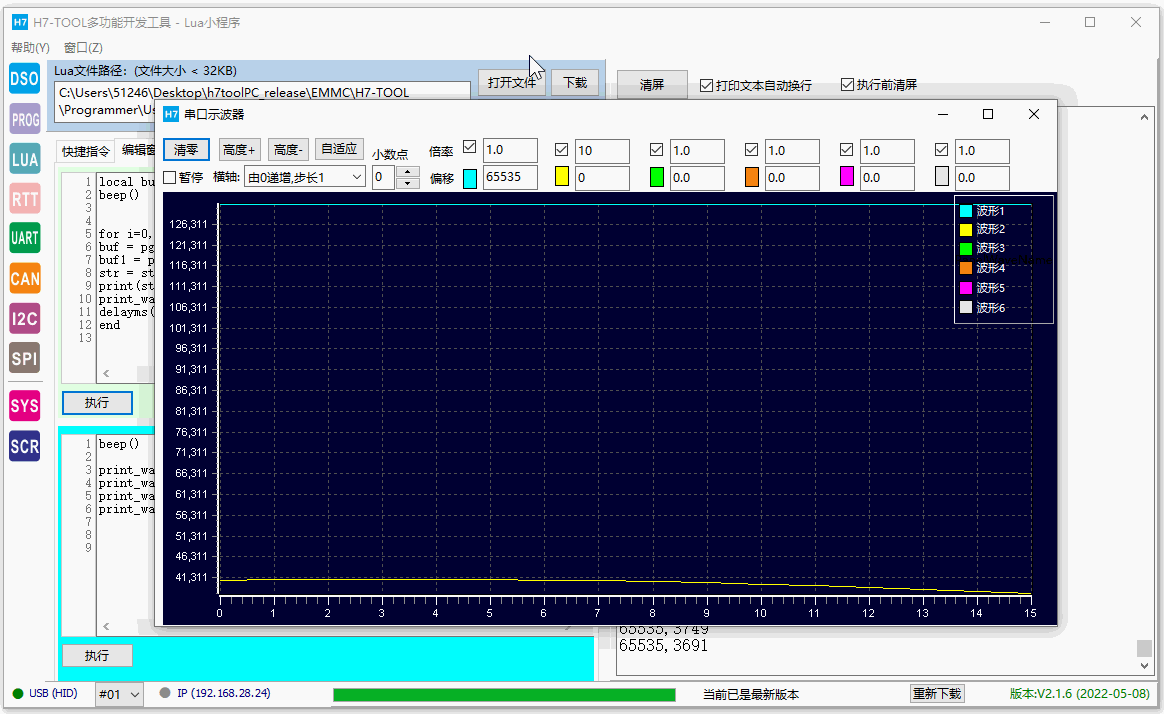Image resolution: width=1164 pixels, height=714 pixels.
Task: Click the 下载 download button
Action: click(x=575, y=82)
